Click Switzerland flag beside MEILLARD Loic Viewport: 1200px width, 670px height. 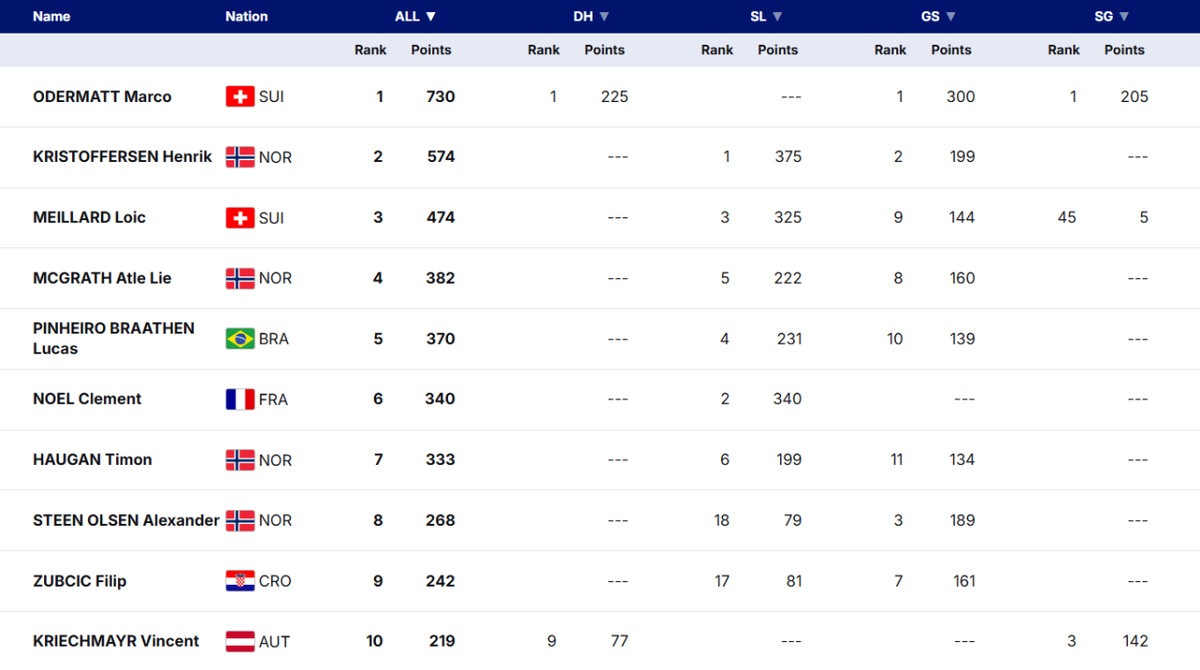240,218
